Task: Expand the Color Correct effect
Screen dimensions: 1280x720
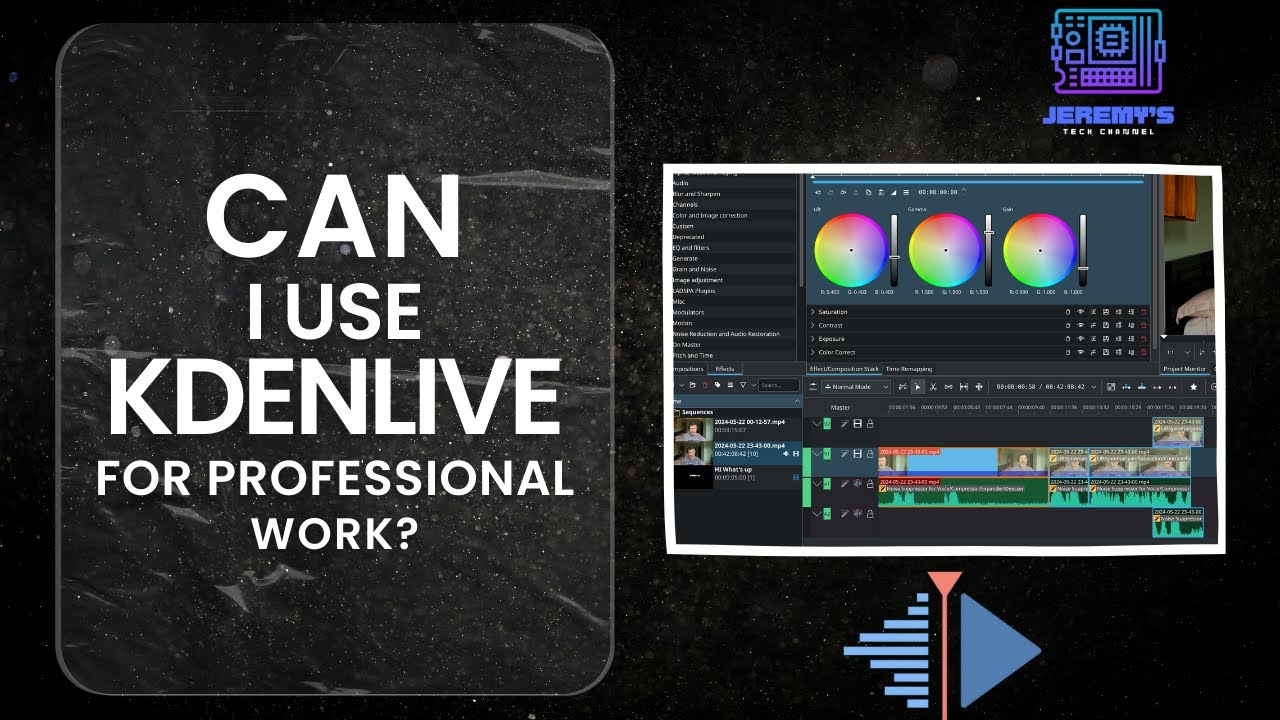Action: coord(813,352)
